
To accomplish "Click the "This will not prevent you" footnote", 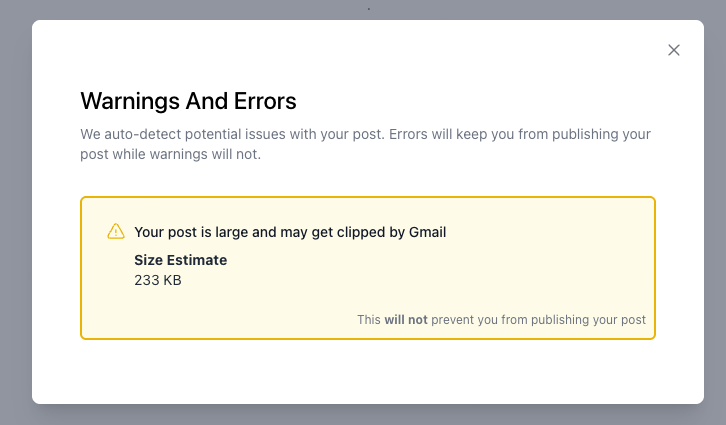I will click(501, 320).
